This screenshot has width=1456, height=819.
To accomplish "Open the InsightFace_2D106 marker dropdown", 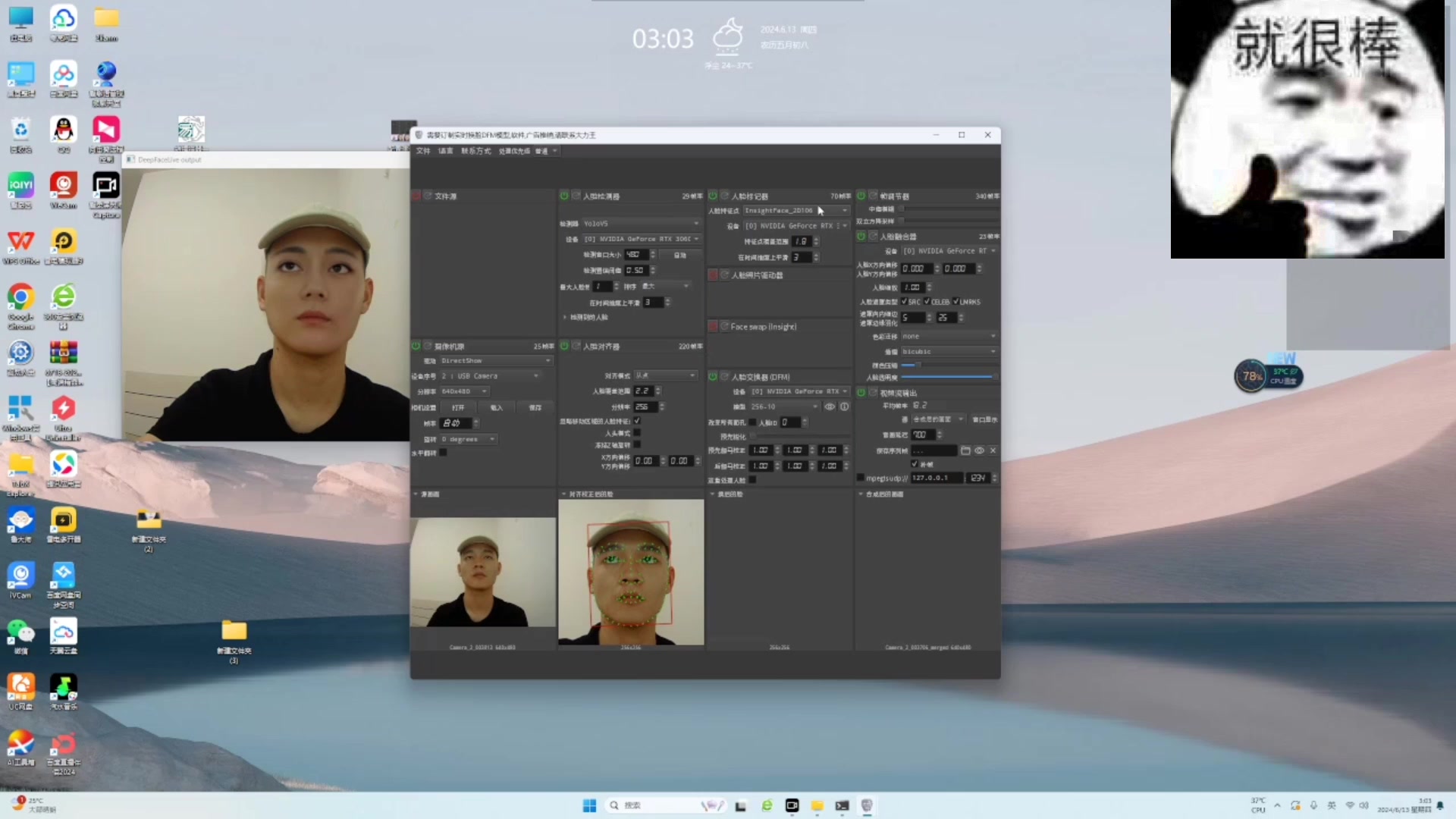I will [x=795, y=210].
